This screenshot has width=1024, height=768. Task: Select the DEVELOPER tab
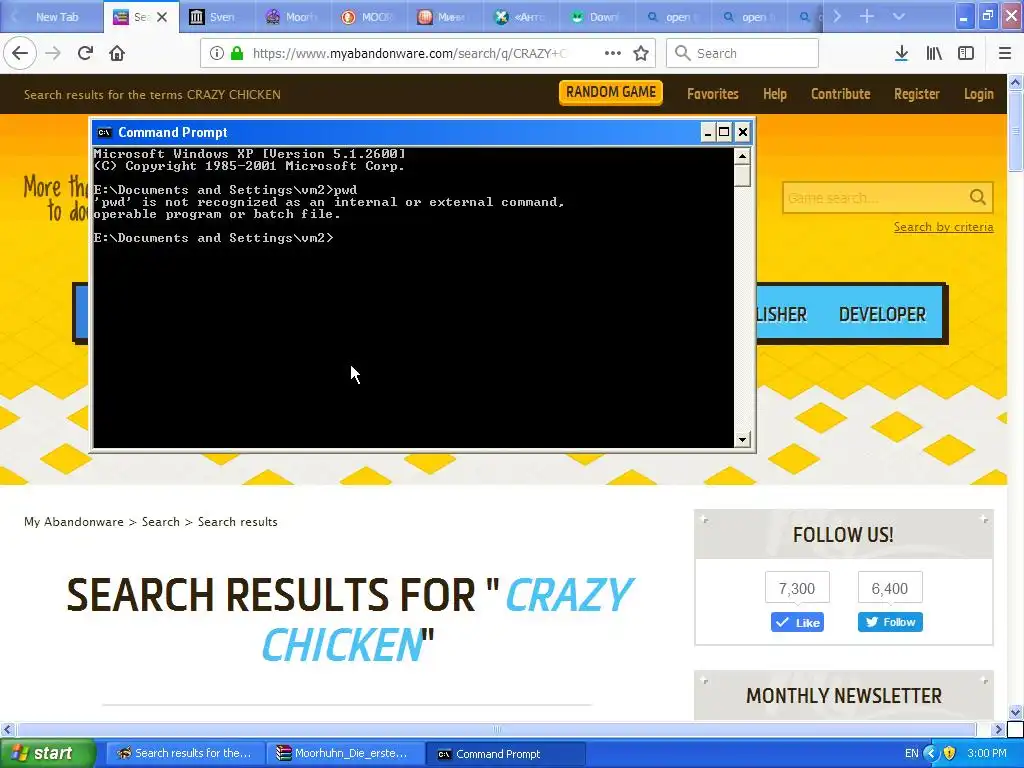coord(882,314)
